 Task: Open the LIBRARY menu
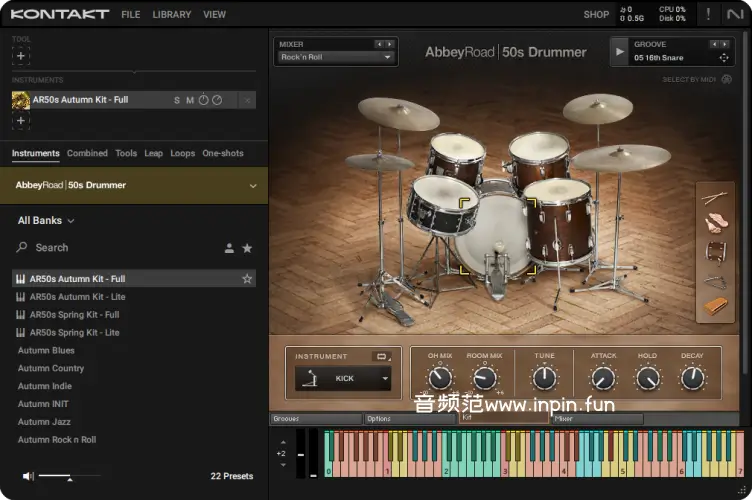pyautogui.click(x=172, y=15)
